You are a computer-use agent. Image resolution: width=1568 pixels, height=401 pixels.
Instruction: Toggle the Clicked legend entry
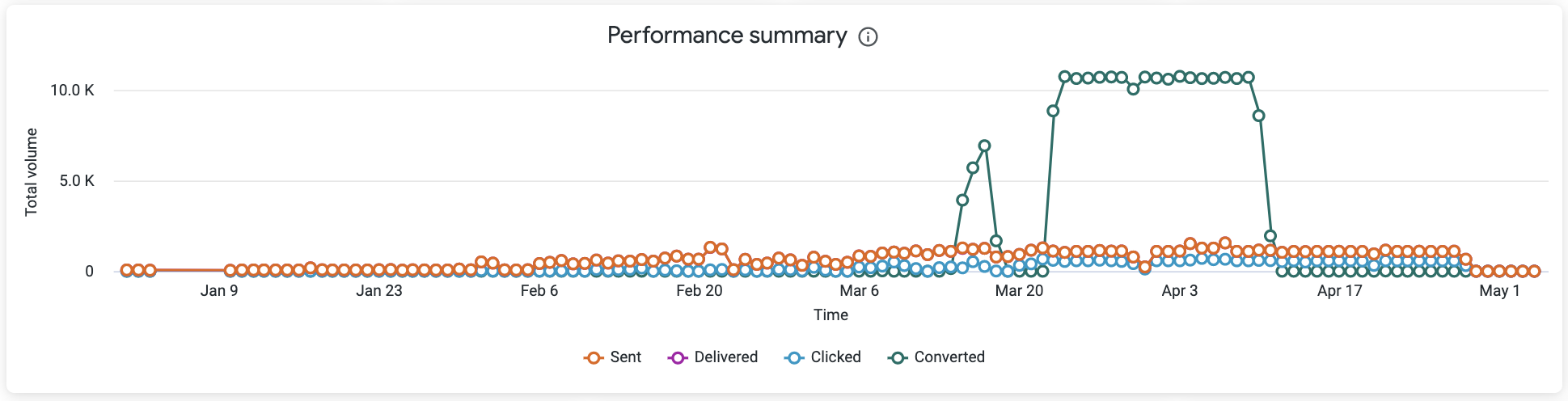[x=823, y=357]
